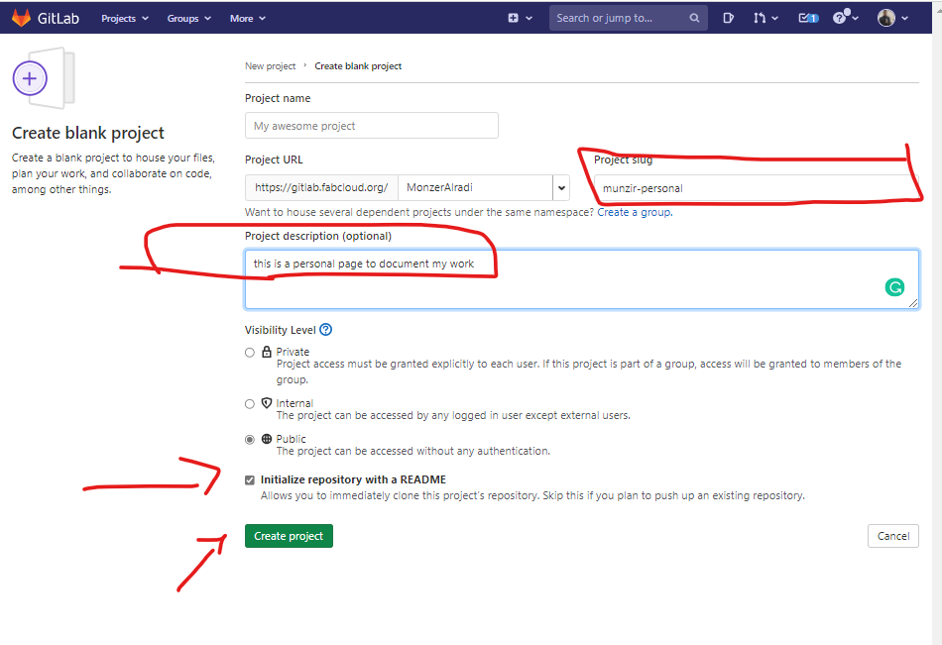Open the user avatar menu
The width and height of the screenshot is (942, 645).
pos(892,18)
